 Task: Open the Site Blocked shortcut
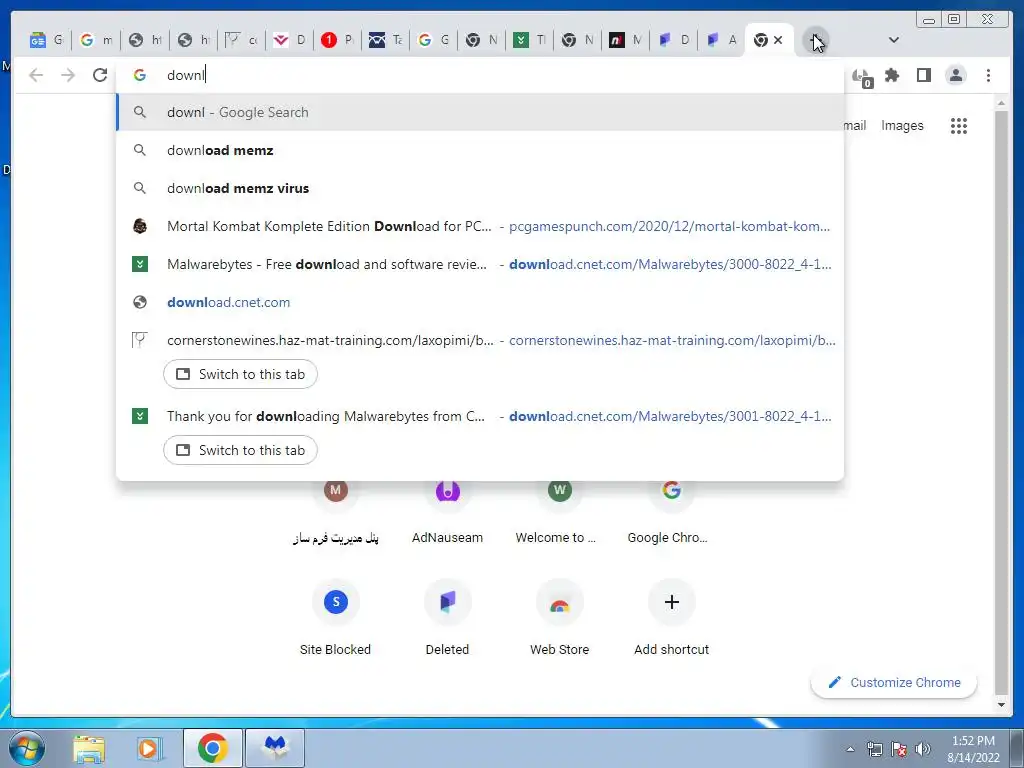[335, 617]
